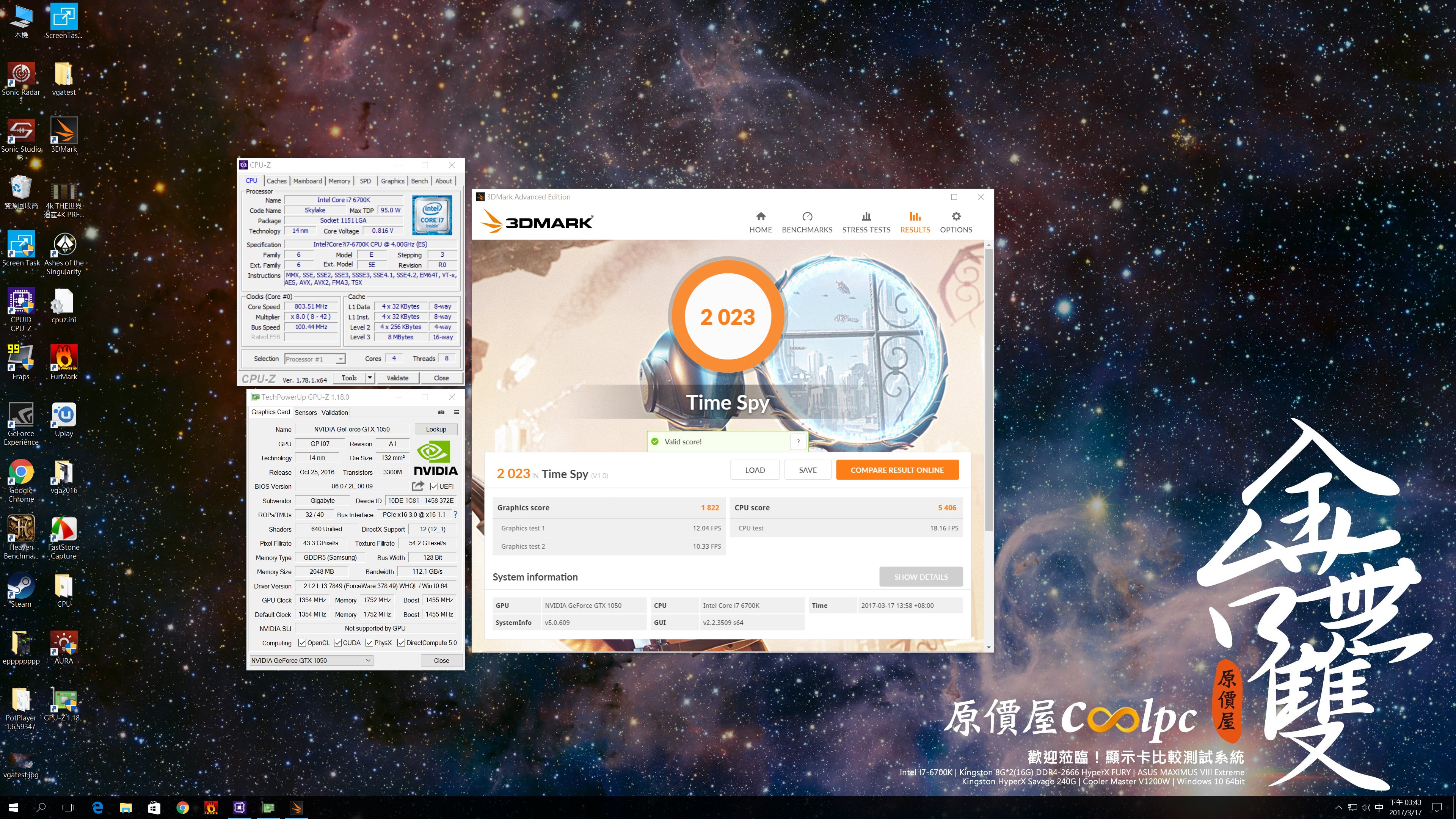Click the Windows Start button
The width and height of the screenshot is (1456, 819).
tap(14, 808)
